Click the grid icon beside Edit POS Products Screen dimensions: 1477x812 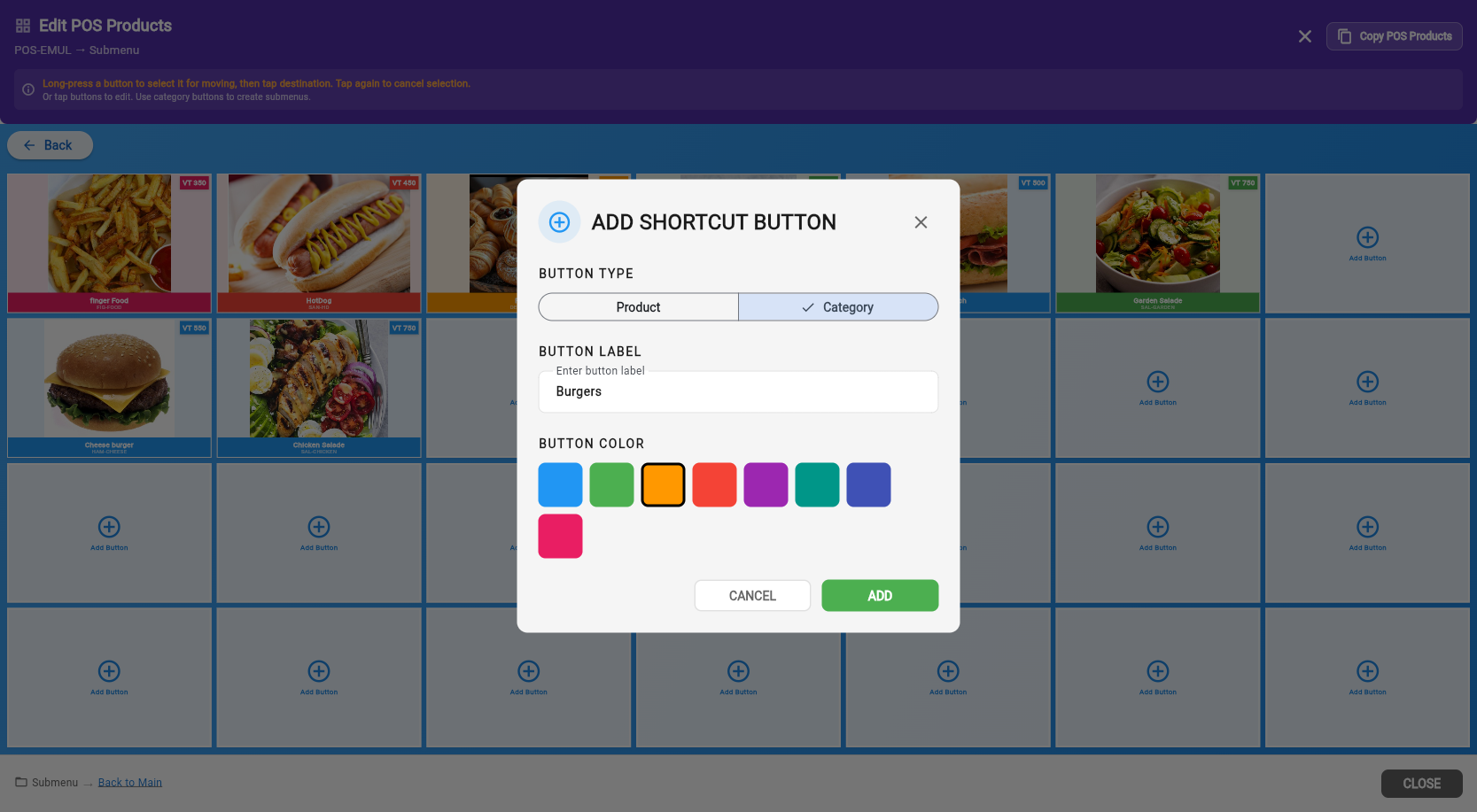(23, 26)
